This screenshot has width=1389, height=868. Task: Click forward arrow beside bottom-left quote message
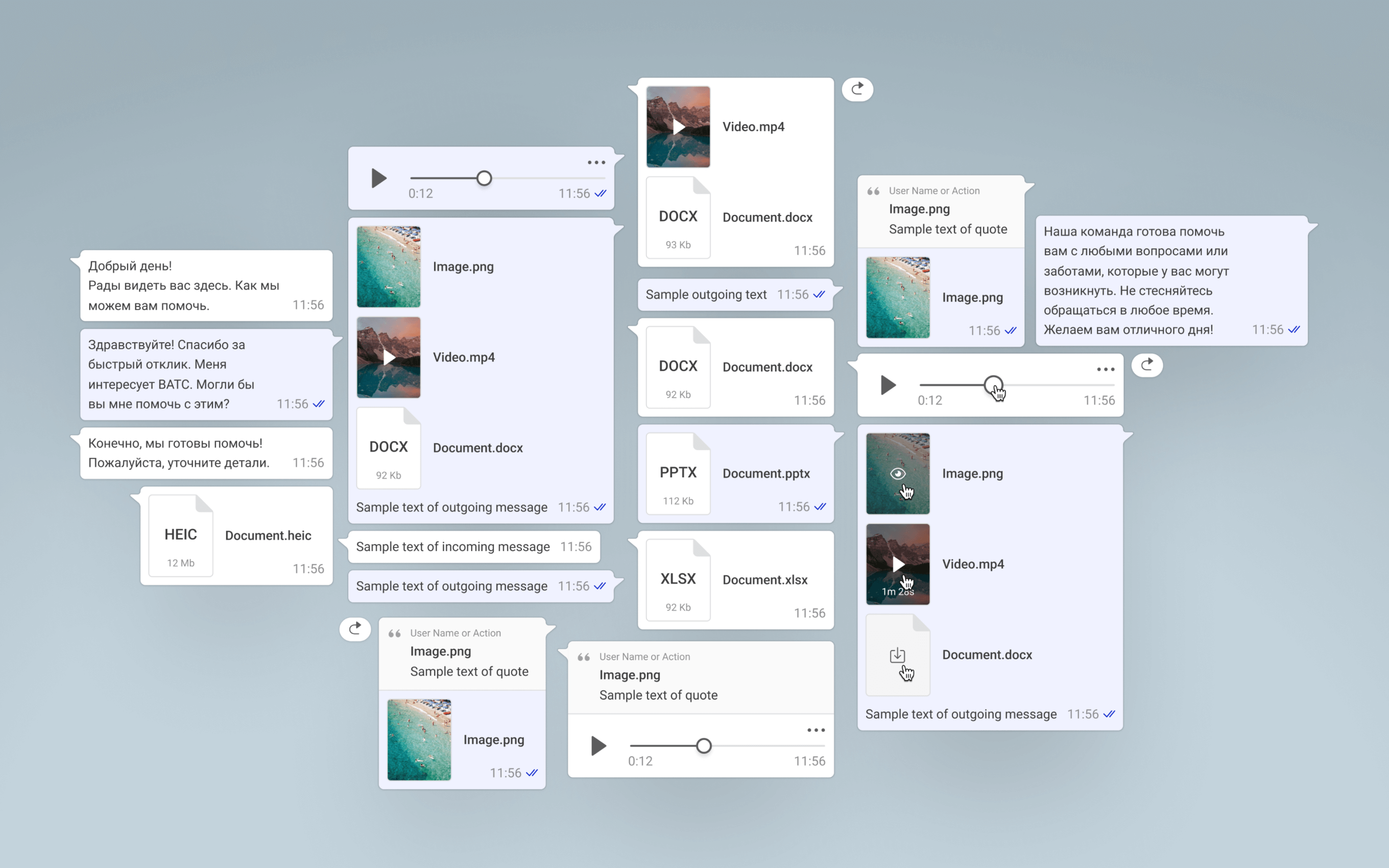pyautogui.click(x=355, y=629)
